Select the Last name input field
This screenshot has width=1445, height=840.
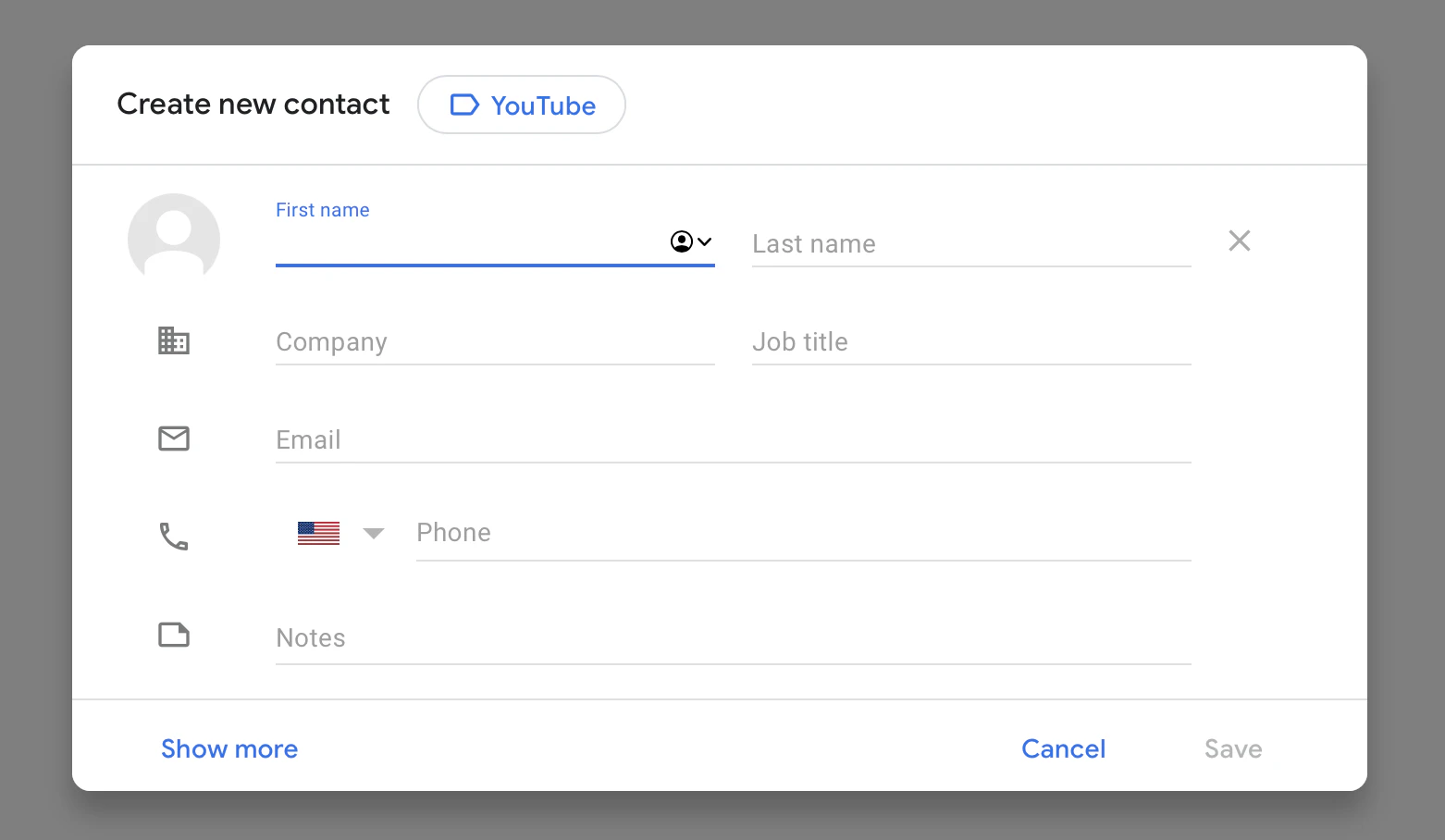(970, 244)
